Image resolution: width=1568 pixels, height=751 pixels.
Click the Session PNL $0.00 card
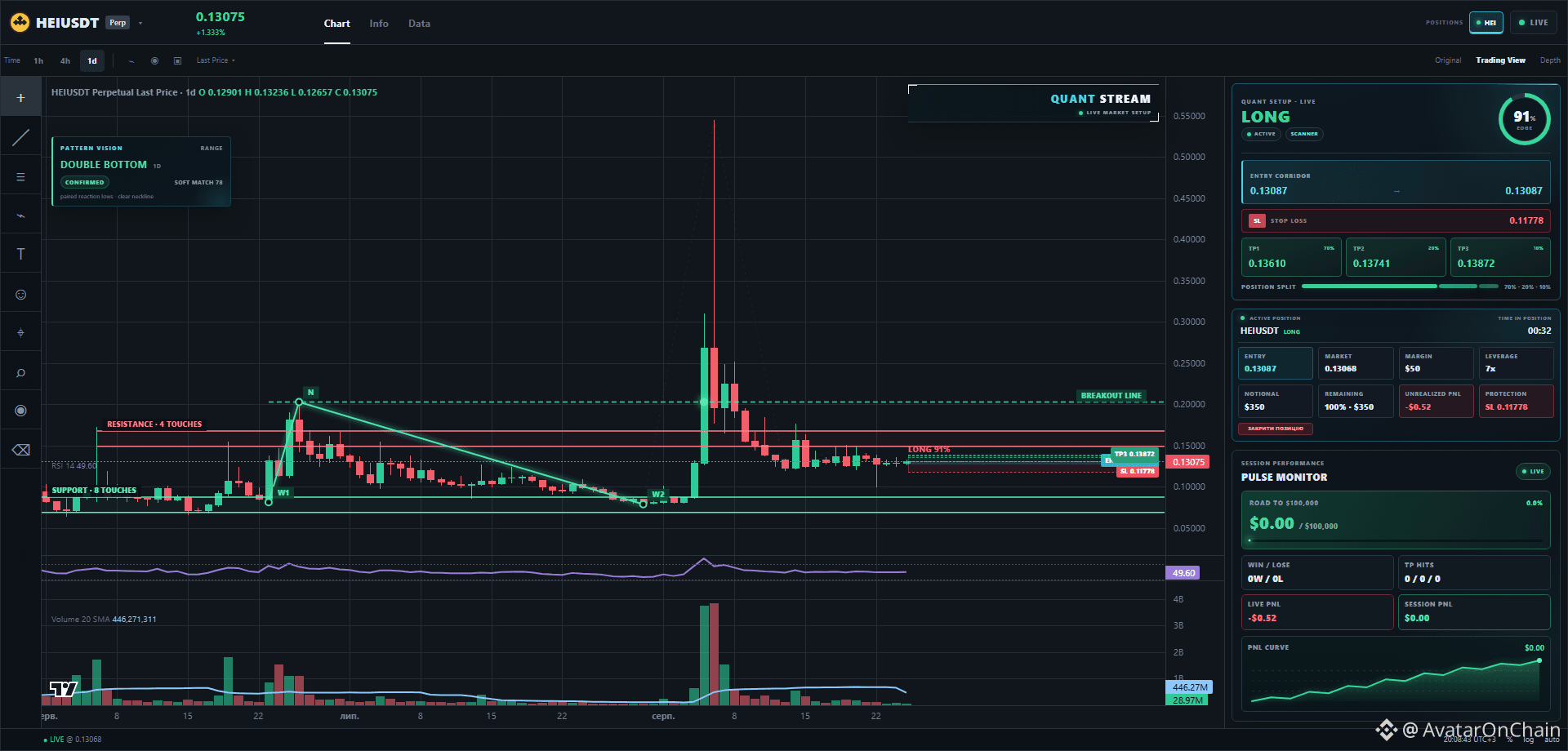(1474, 612)
